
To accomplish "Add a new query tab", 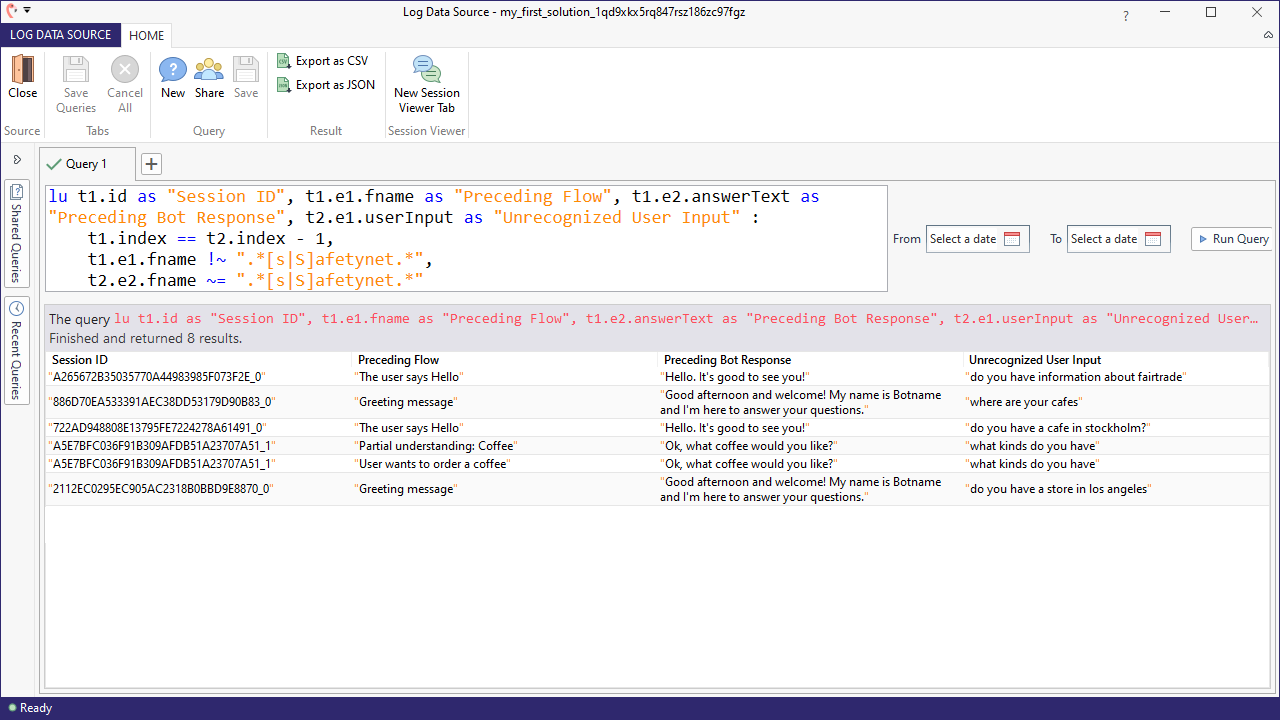I will pyautogui.click(x=151, y=164).
